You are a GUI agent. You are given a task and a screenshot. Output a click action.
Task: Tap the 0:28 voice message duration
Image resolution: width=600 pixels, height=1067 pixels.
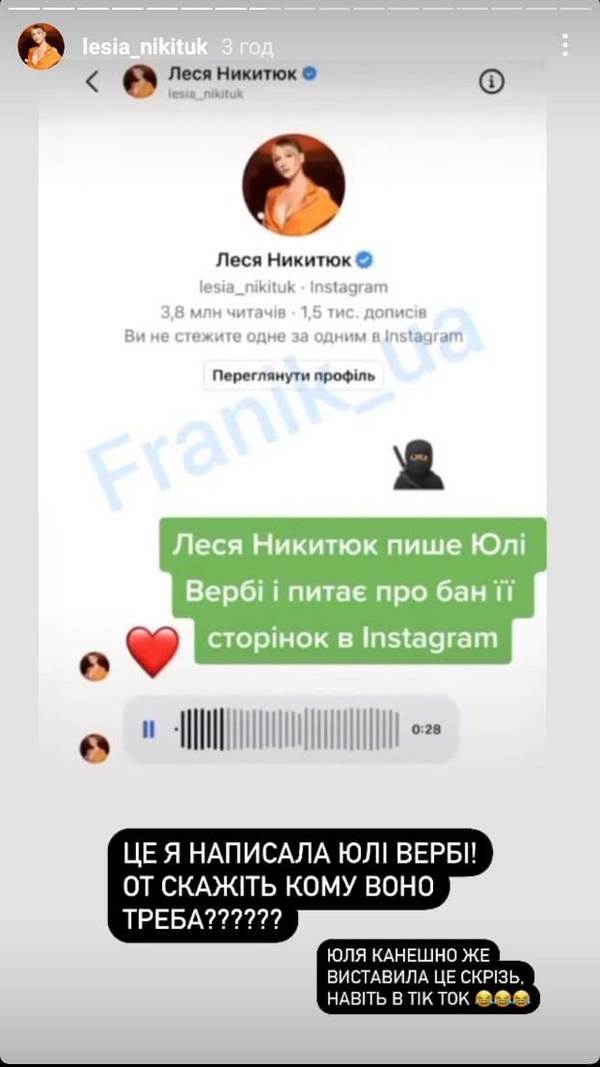(427, 729)
